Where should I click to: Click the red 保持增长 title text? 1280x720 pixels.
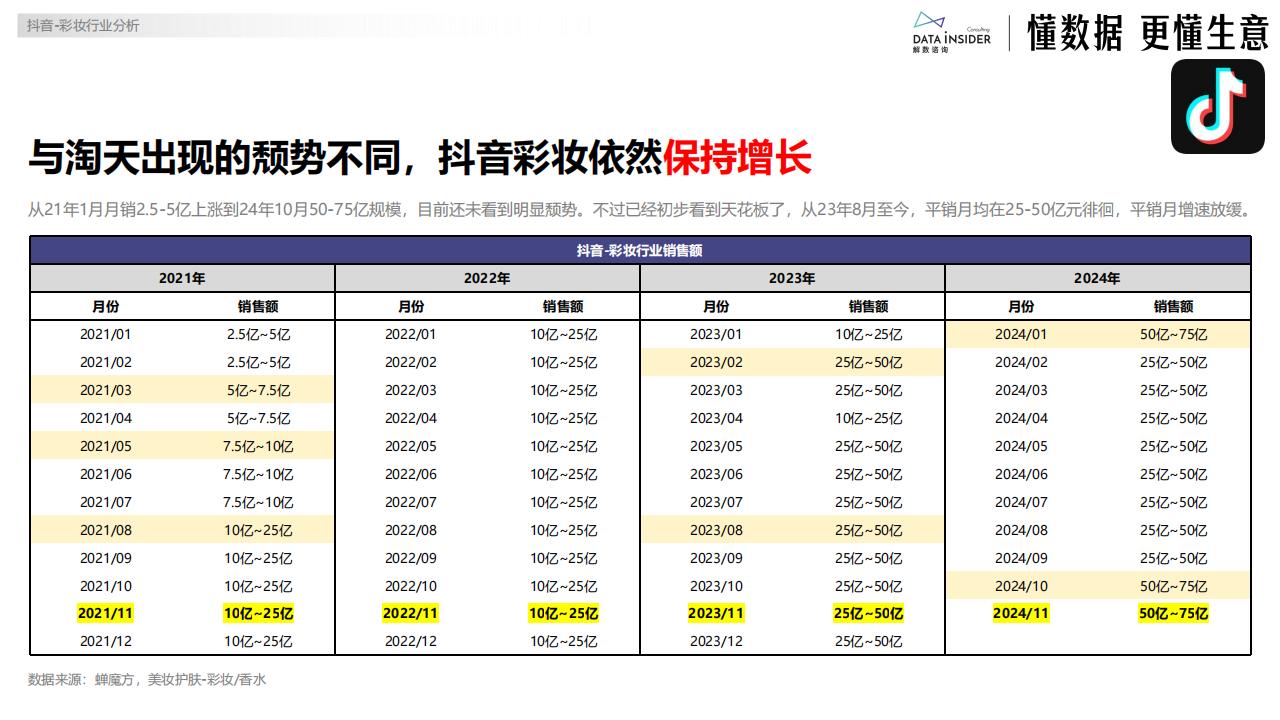click(737, 157)
